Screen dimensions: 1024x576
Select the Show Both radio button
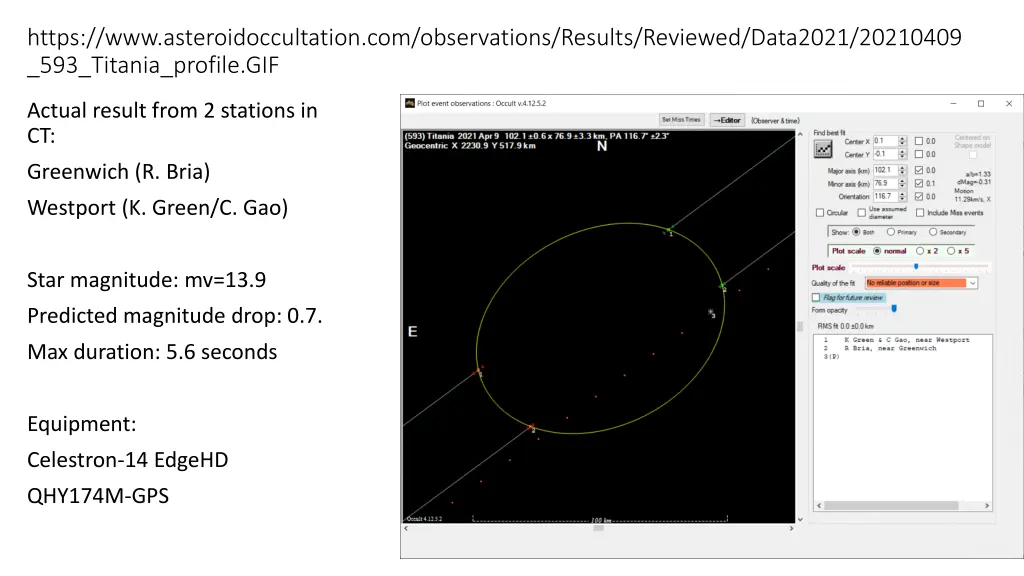click(x=856, y=232)
